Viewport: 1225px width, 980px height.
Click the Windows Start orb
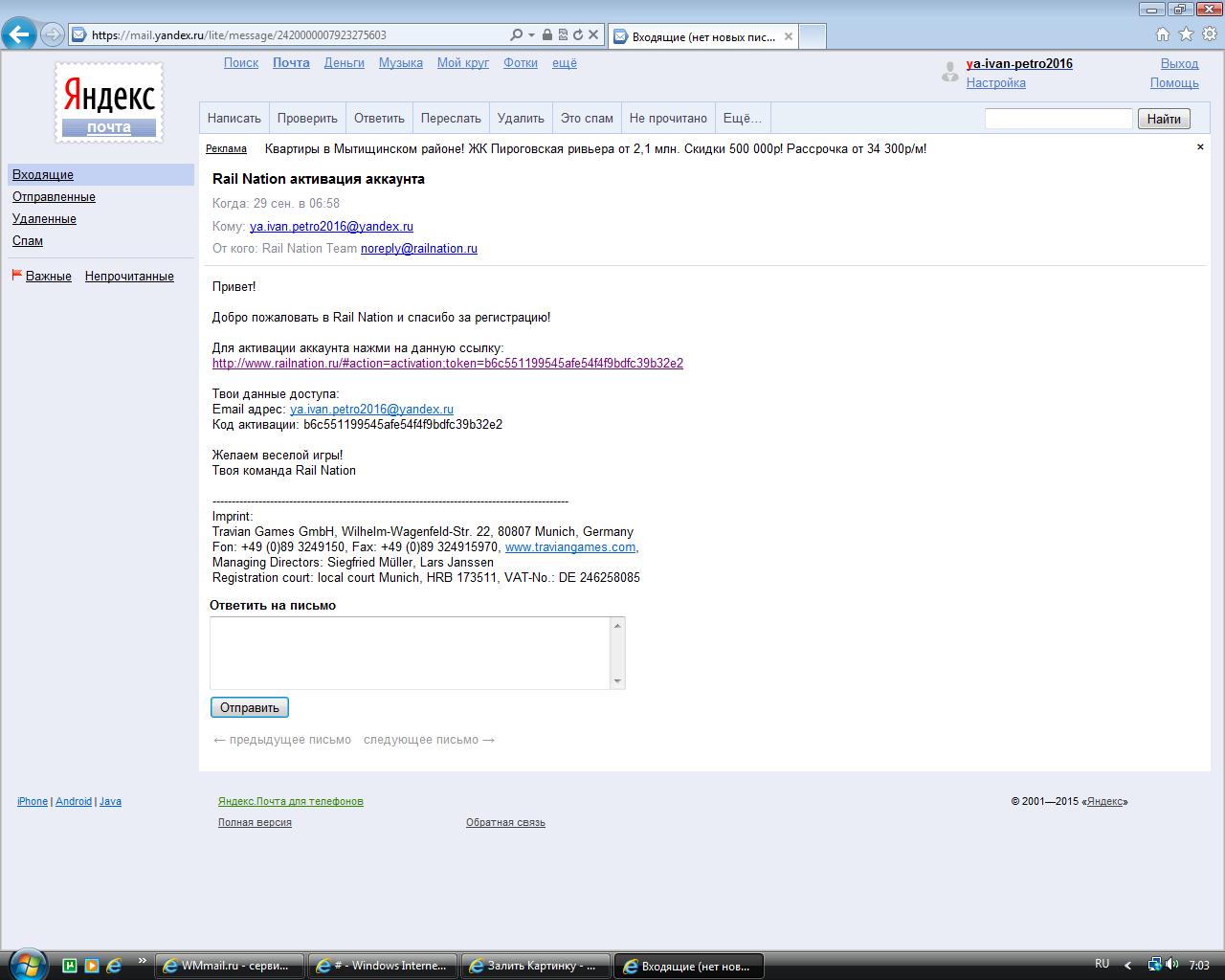coord(26,965)
